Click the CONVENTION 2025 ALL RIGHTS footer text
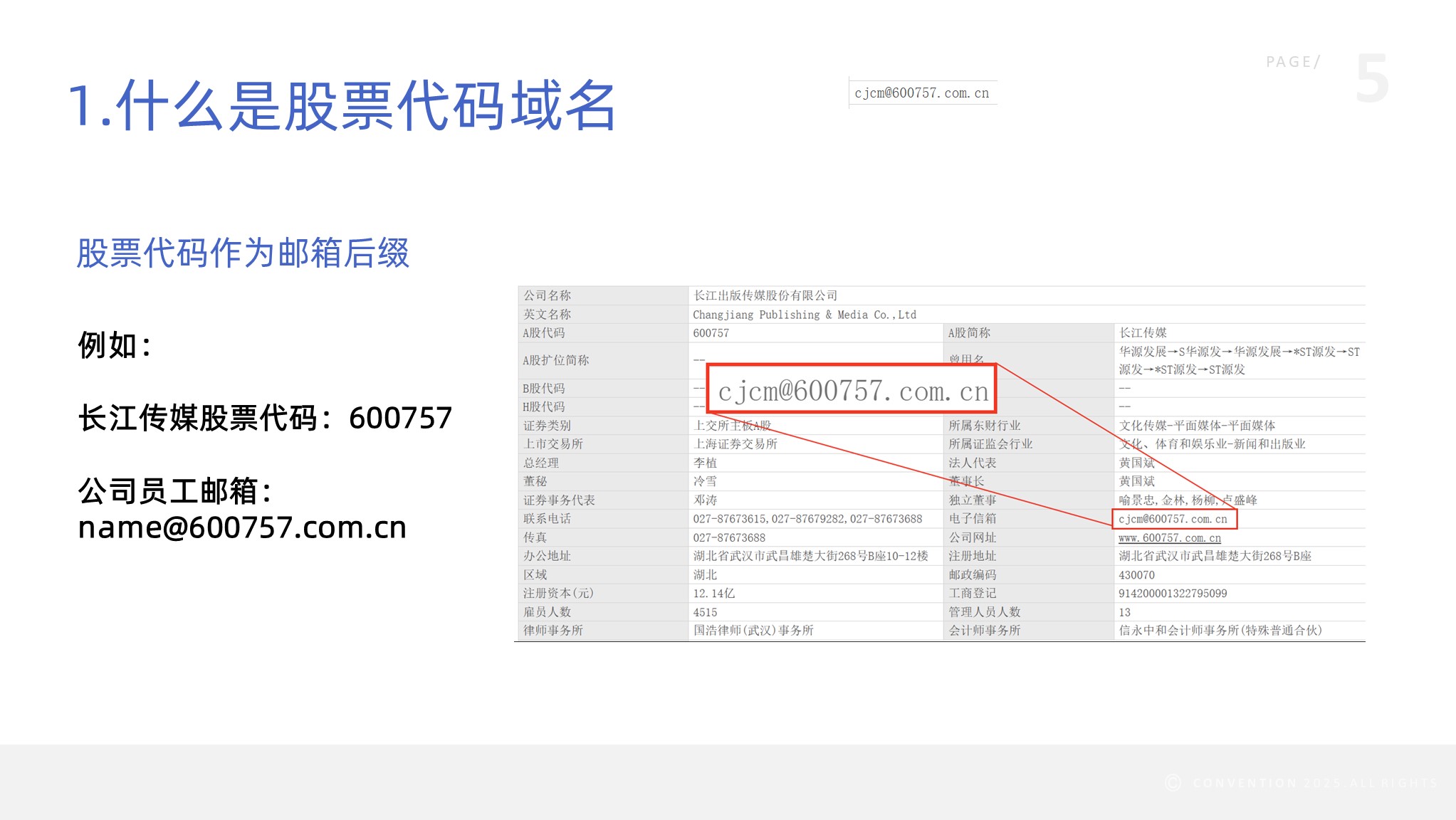Image resolution: width=1456 pixels, height=820 pixels. coord(1314,783)
